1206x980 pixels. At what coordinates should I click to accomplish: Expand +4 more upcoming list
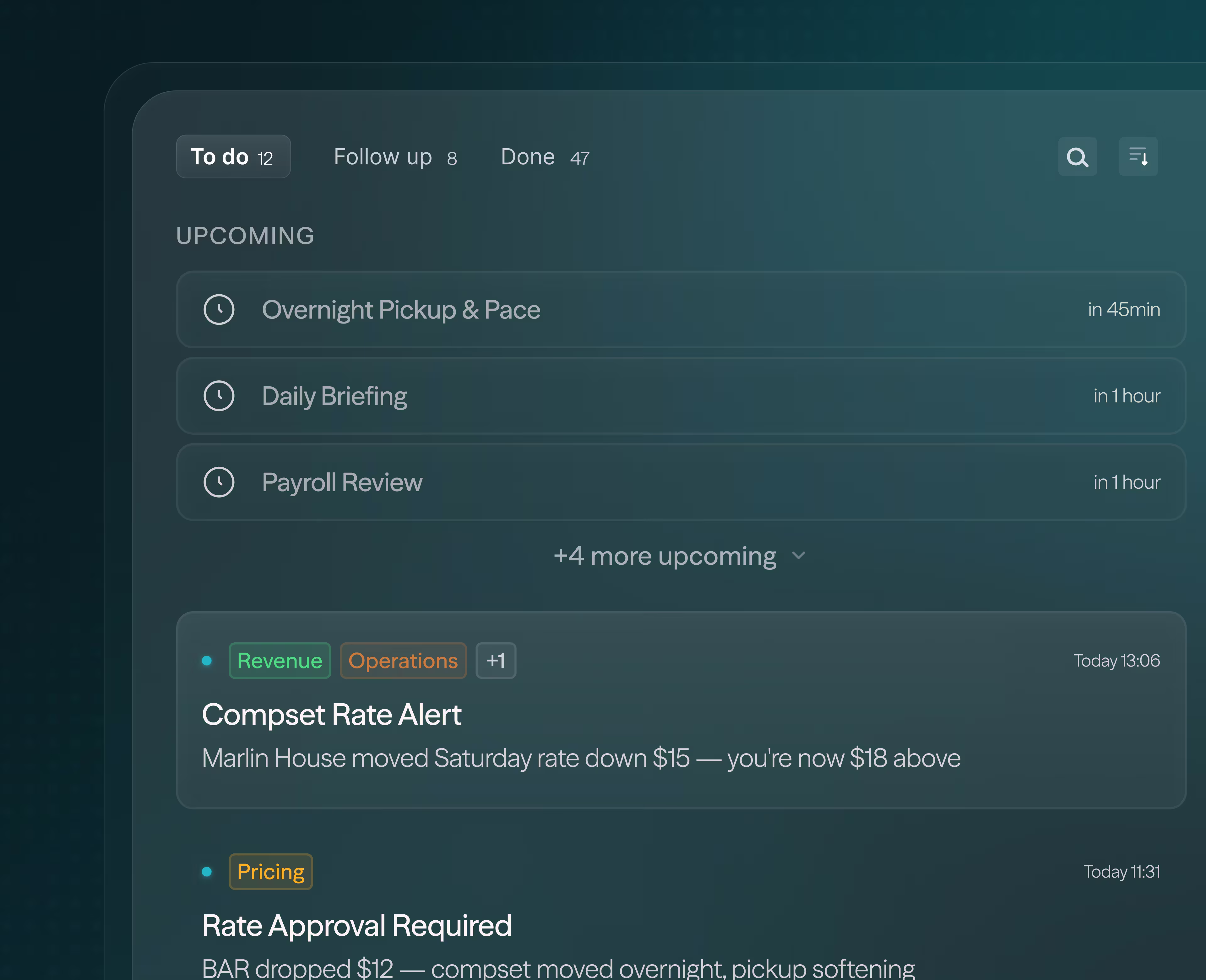(679, 556)
